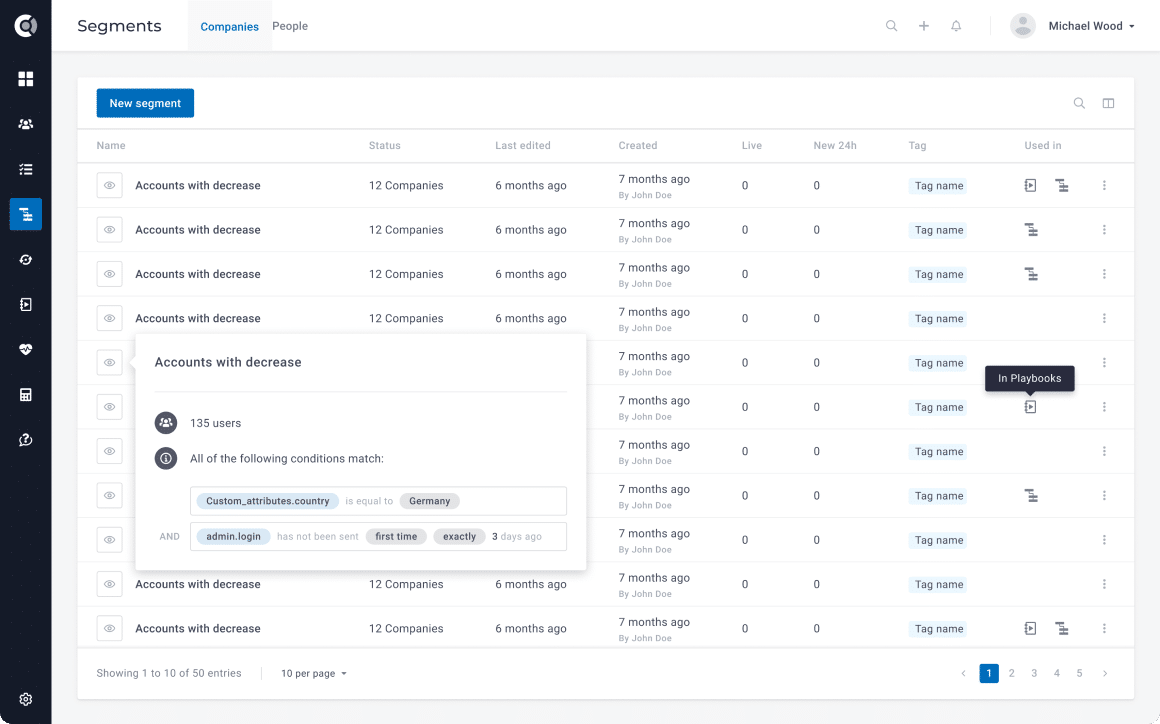The image size is (1160, 724).
Task: Open the calculator icon in left sidebar
Action: (26, 394)
